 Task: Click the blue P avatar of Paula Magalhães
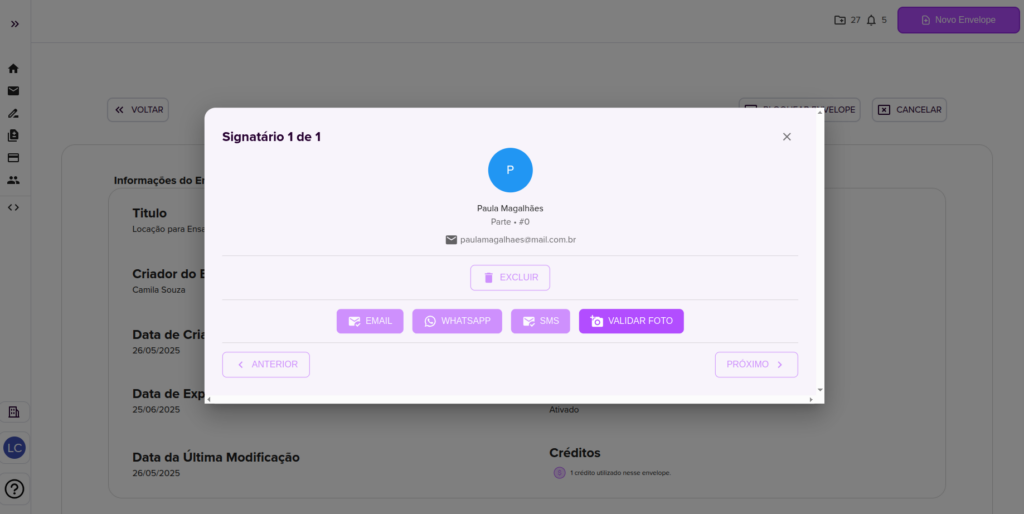[510, 170]
